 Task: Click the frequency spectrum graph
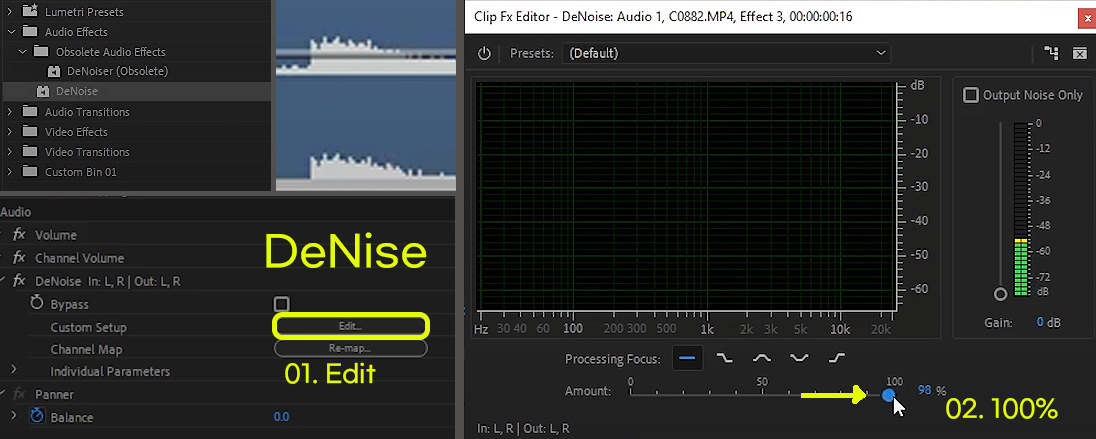pyautogui.click(x=685, y=196)
